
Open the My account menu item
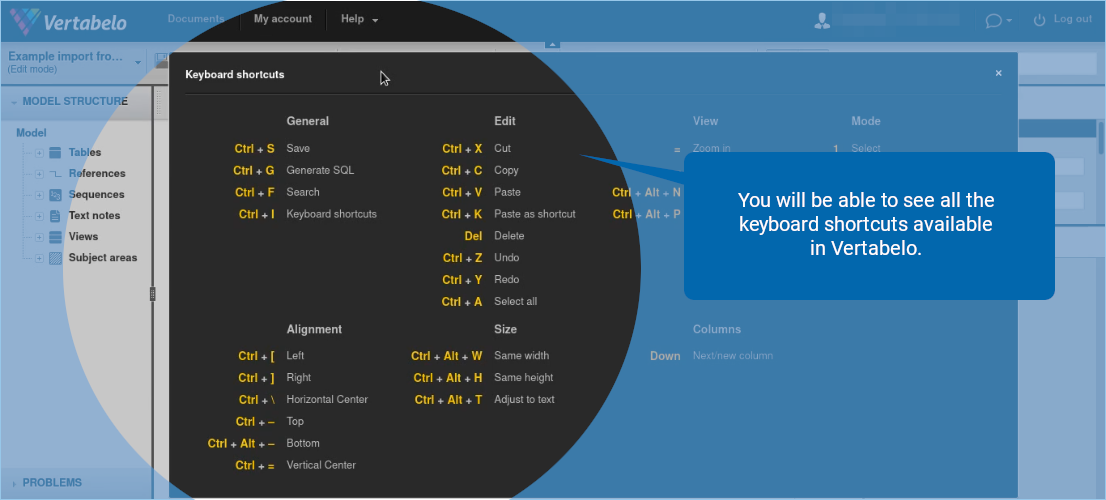point(283,19)
